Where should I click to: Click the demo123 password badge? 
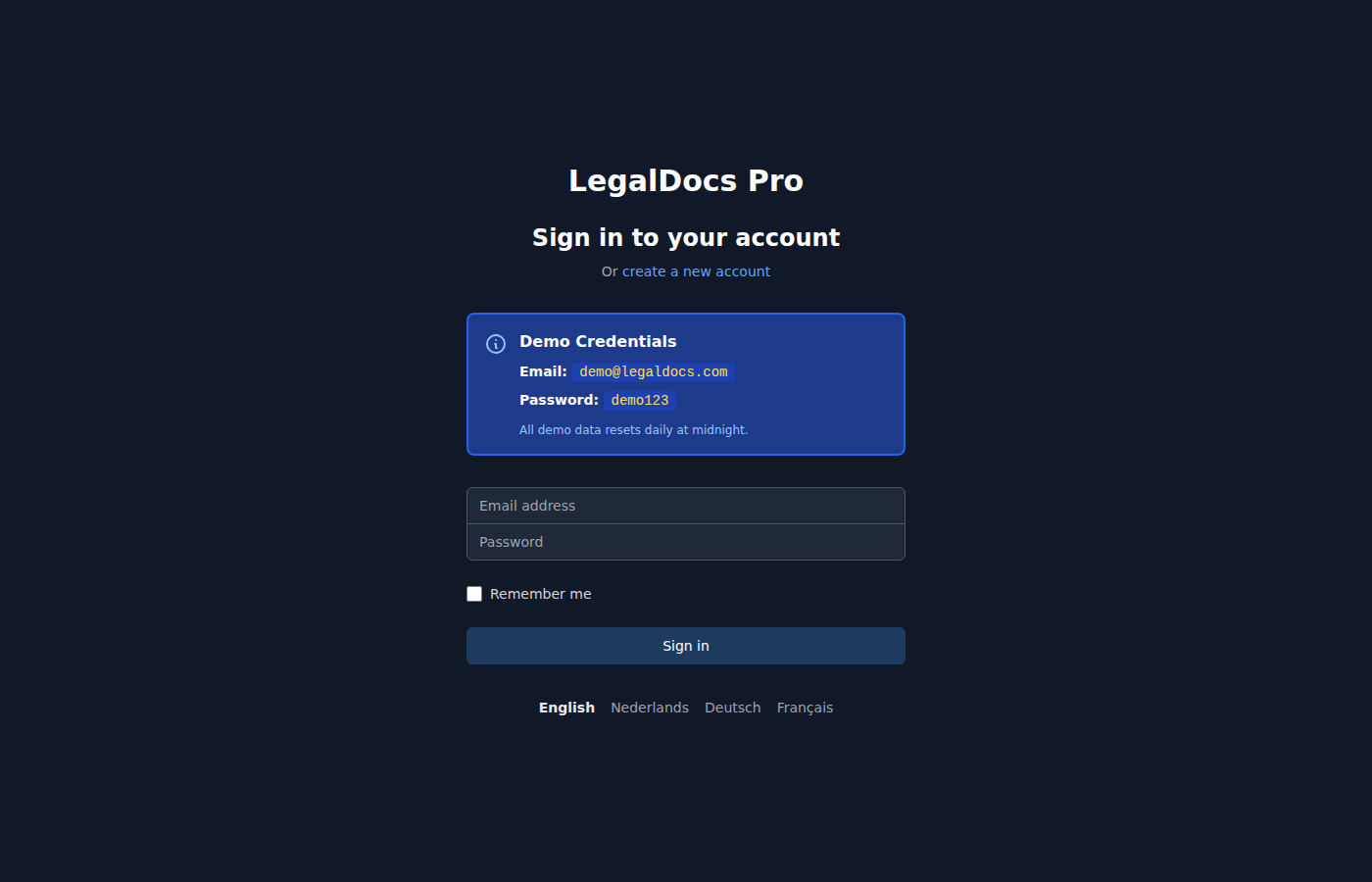[640, 400]
